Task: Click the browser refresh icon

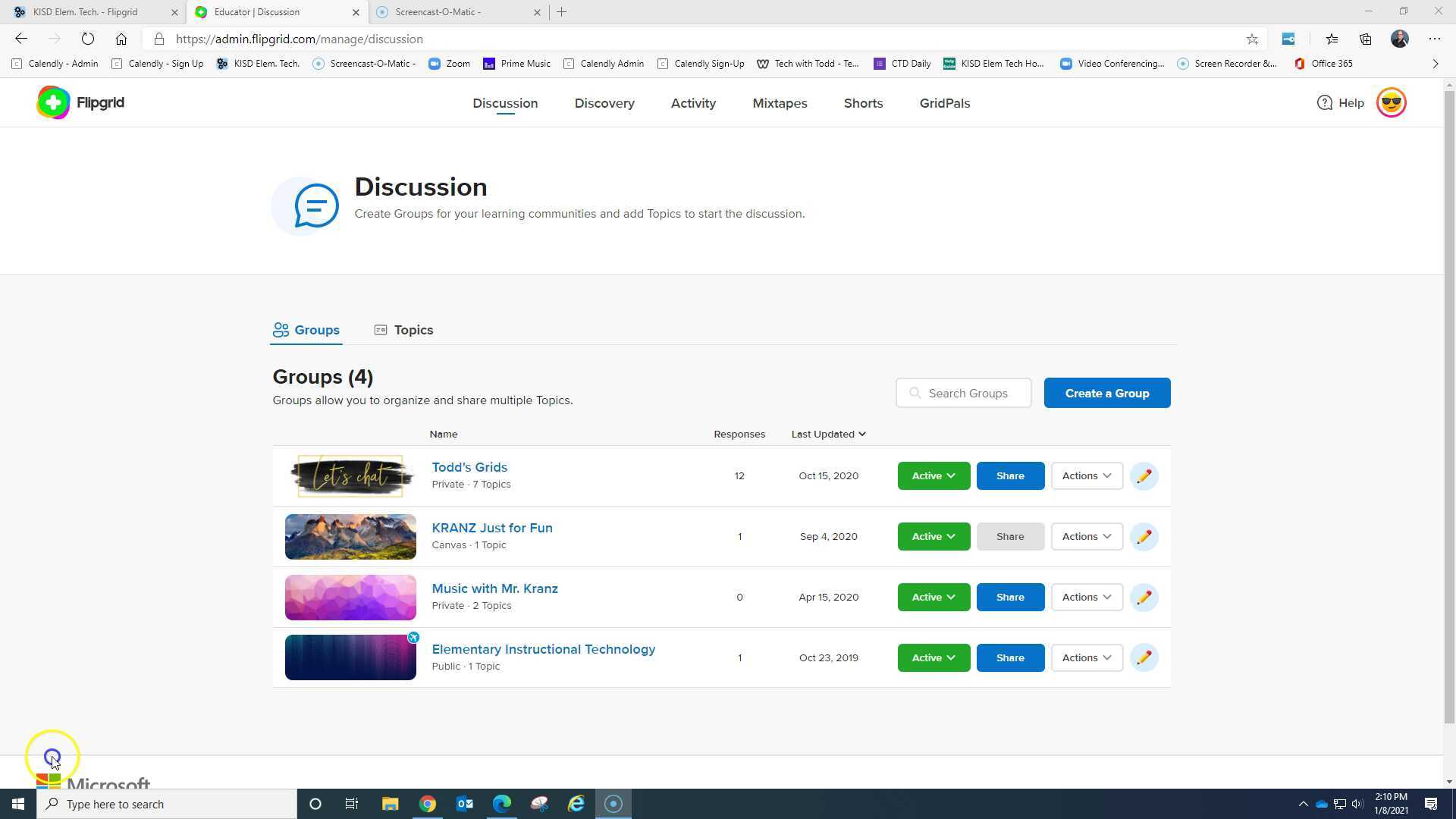Action: click(88, 39)
